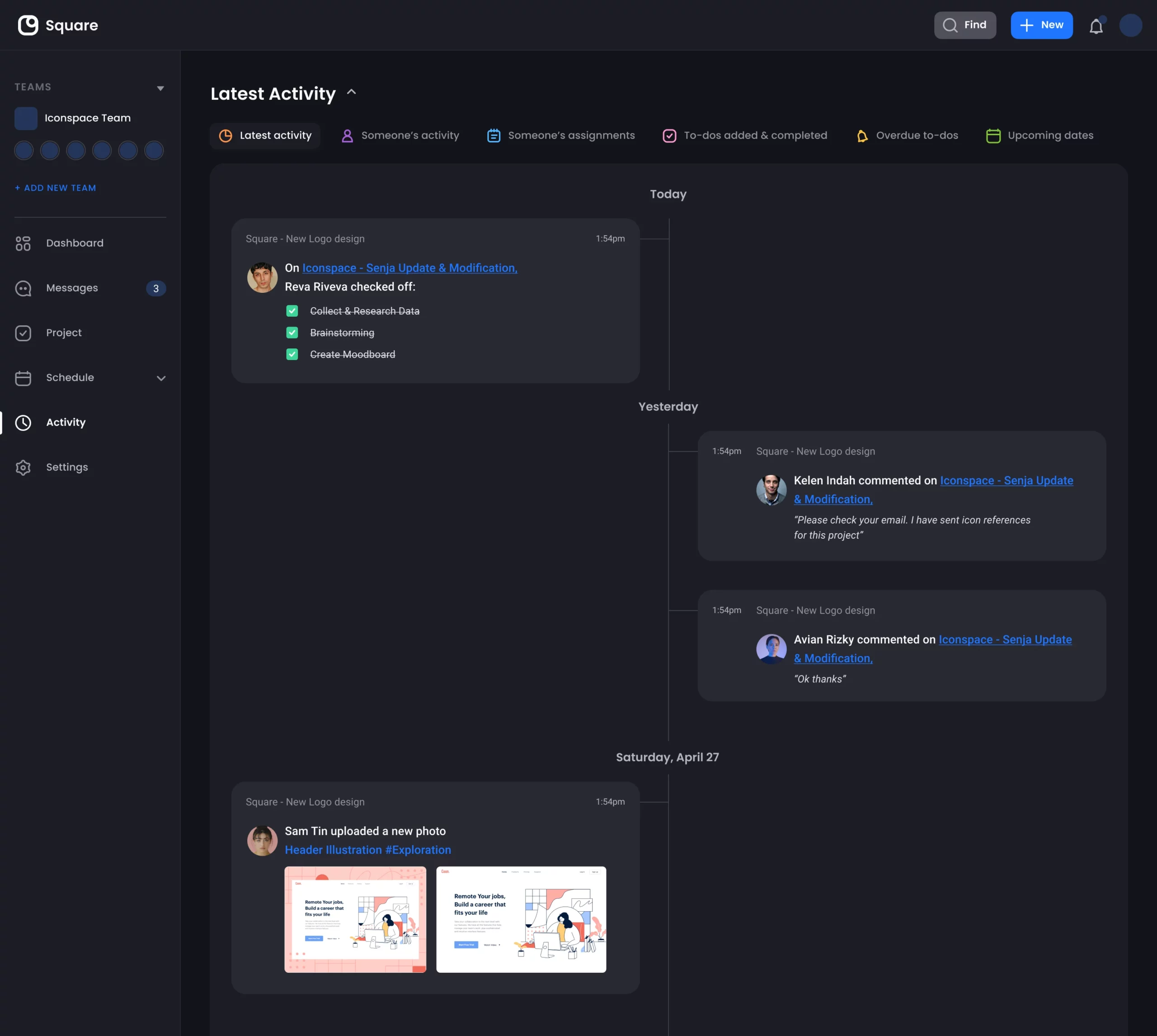Uncheck Collect & Research Data checkbox

[292, 311]
